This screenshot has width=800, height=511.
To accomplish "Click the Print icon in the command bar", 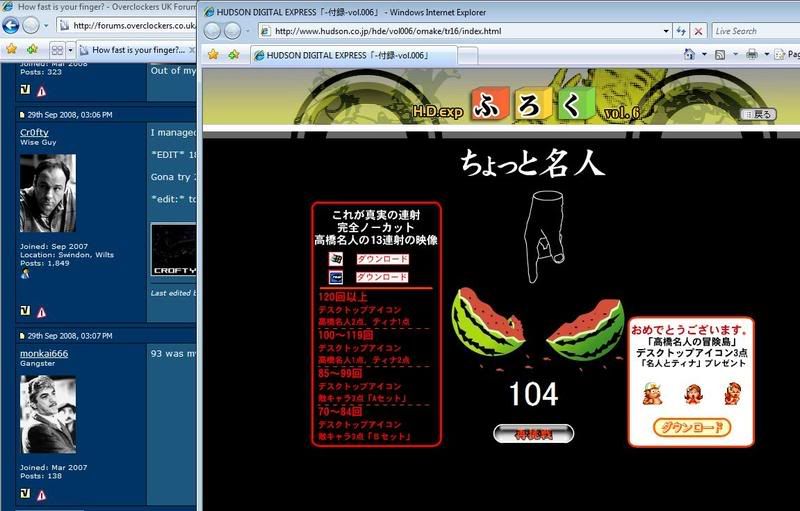I will pos(751,54).
